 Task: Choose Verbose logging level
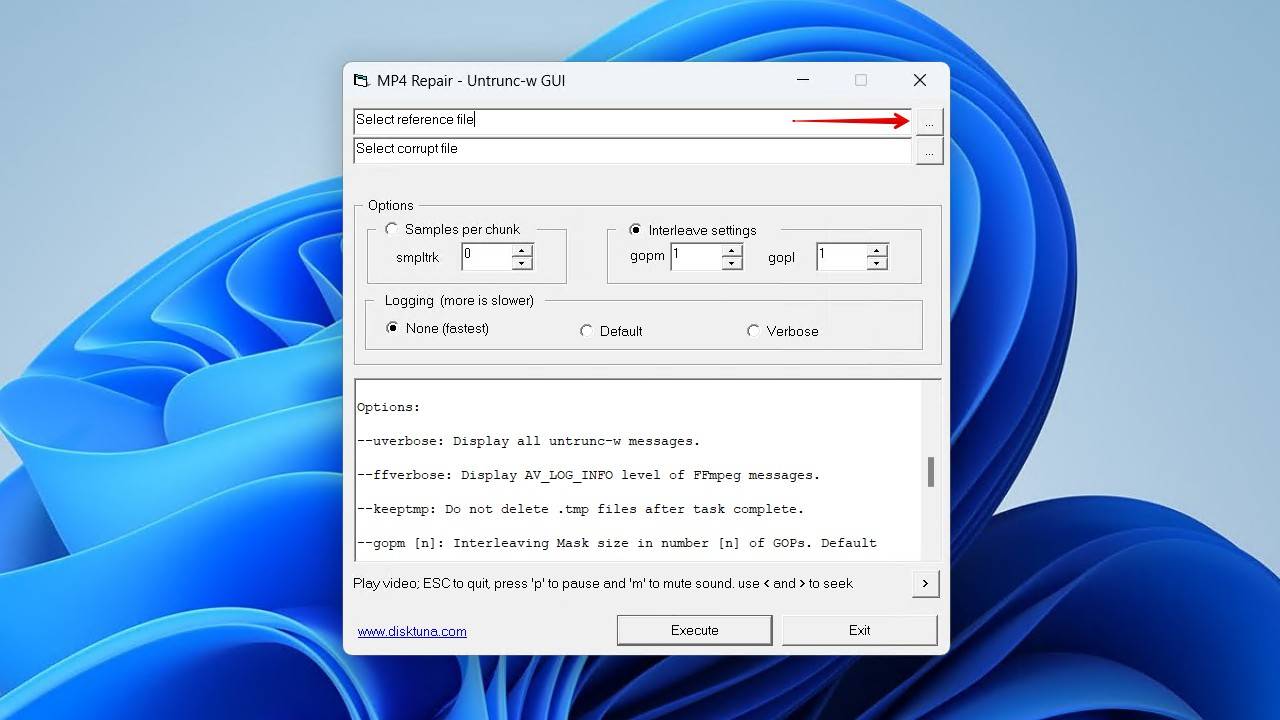coord(783,331)
